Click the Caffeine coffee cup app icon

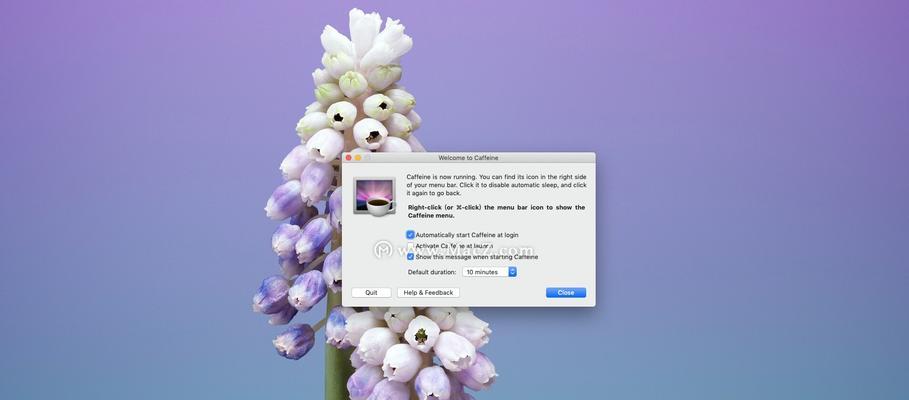[x=374, y=197]
